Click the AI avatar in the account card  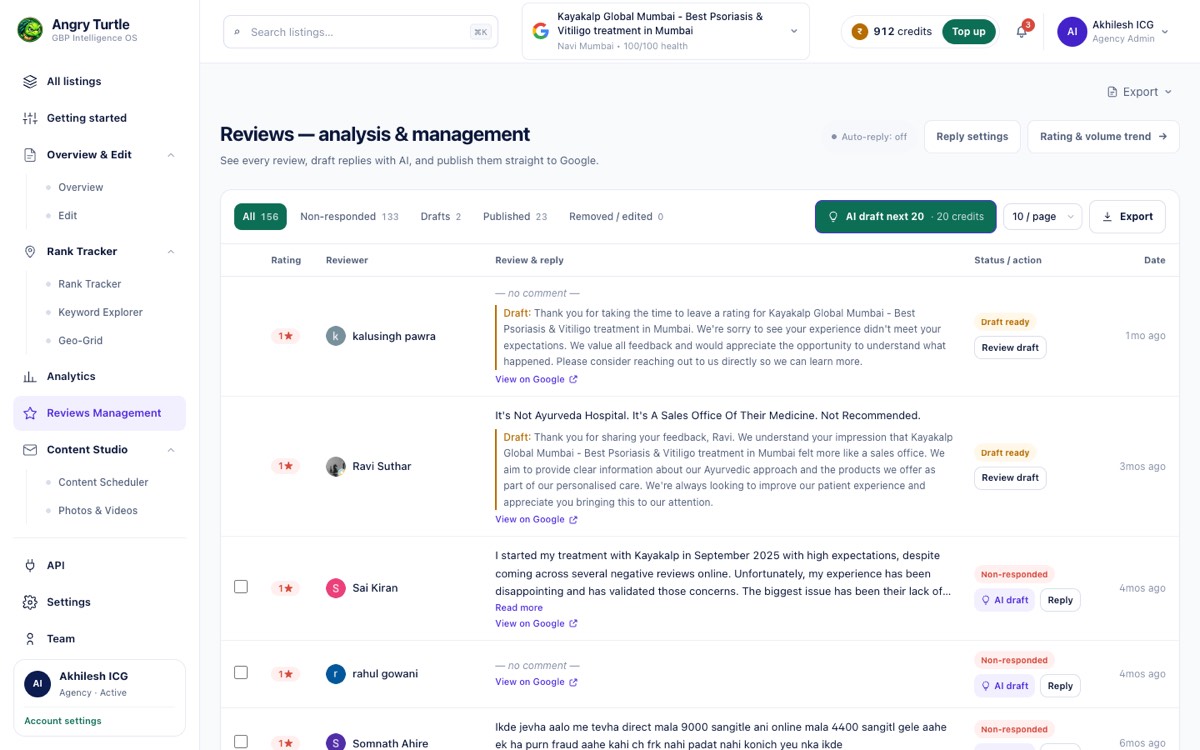click(x=37, y=684)
